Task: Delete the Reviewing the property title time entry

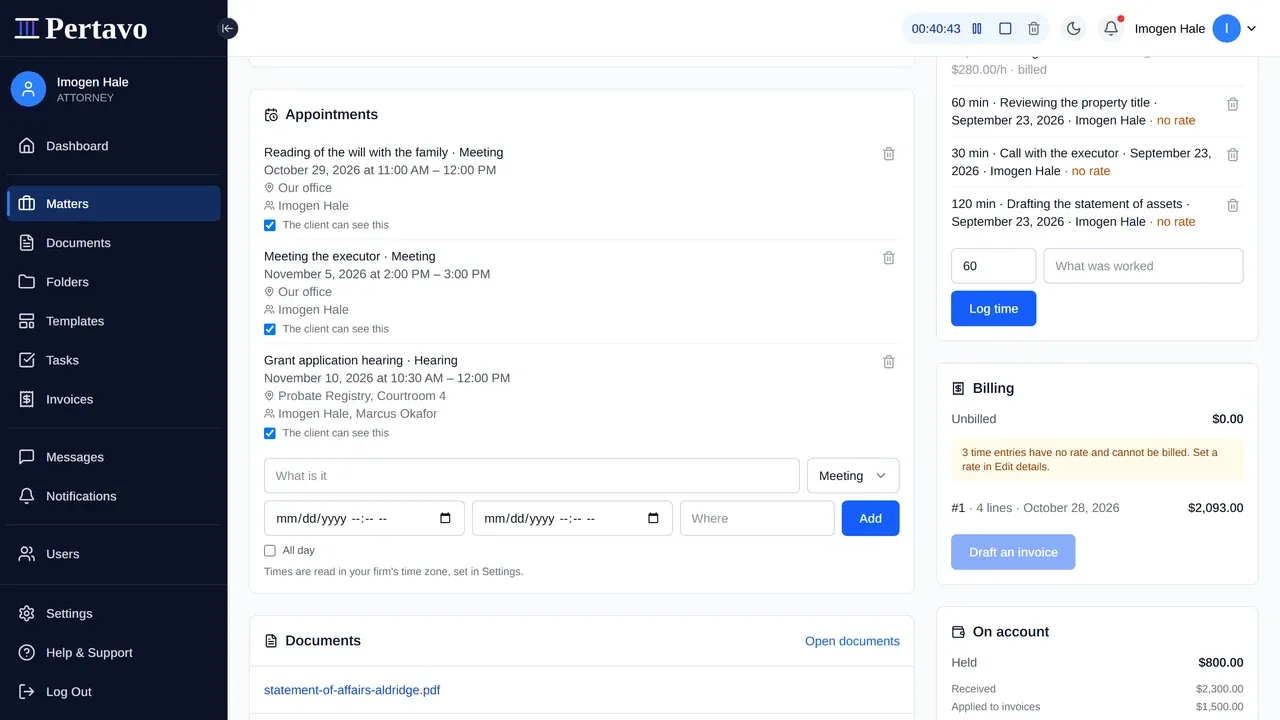Action: [1233, 104]
